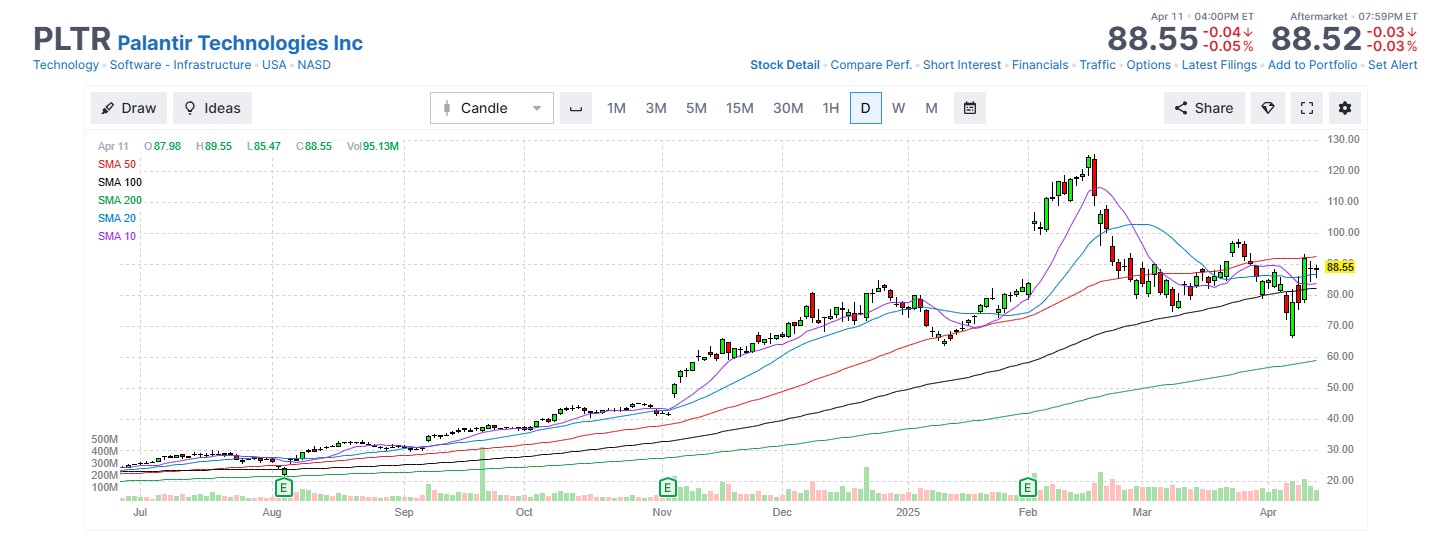
Task: Click the November earnings E marker
Action: (x=666, y=487)
